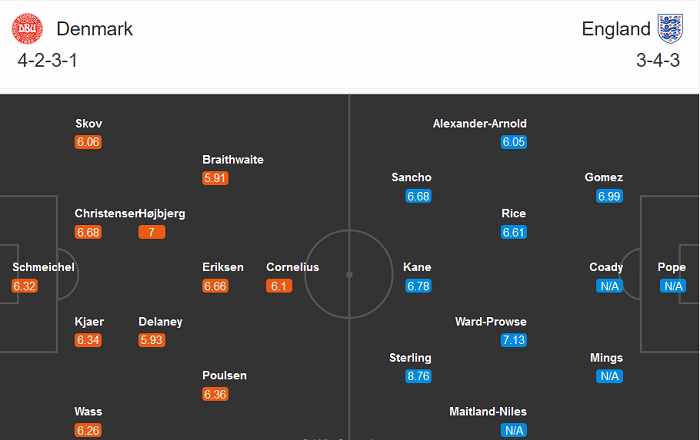The height and width of the screenshot is (440, 700).
Task: Select Pope's N/A rating badge
Action: 672,286
